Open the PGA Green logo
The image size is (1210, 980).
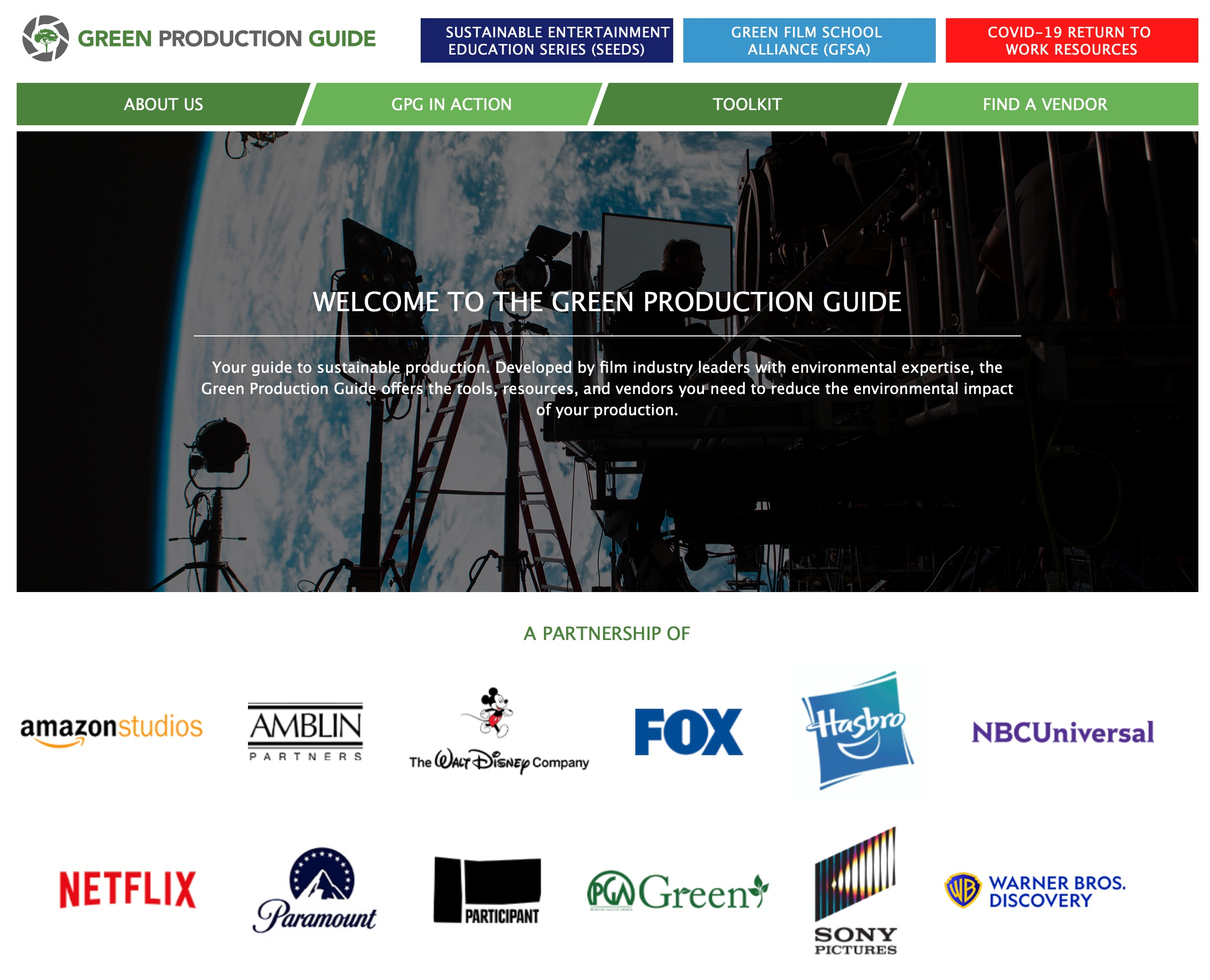click(677, 892)
